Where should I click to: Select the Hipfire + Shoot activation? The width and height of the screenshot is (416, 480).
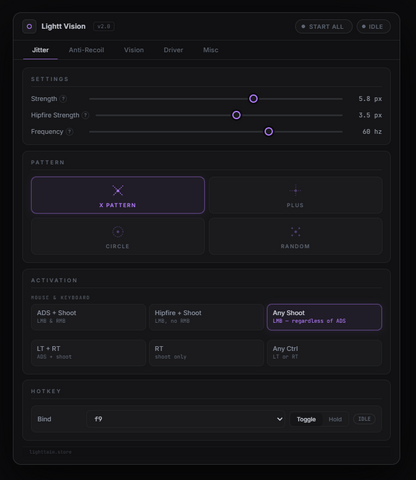coord(206,317)
